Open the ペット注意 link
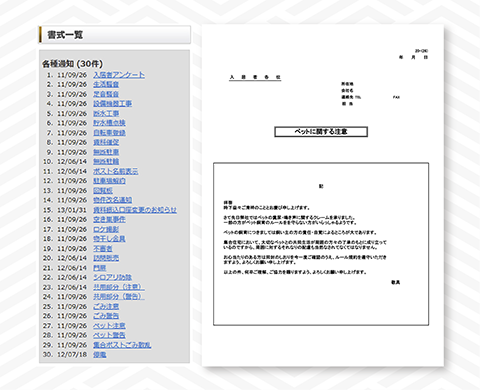 109,326
